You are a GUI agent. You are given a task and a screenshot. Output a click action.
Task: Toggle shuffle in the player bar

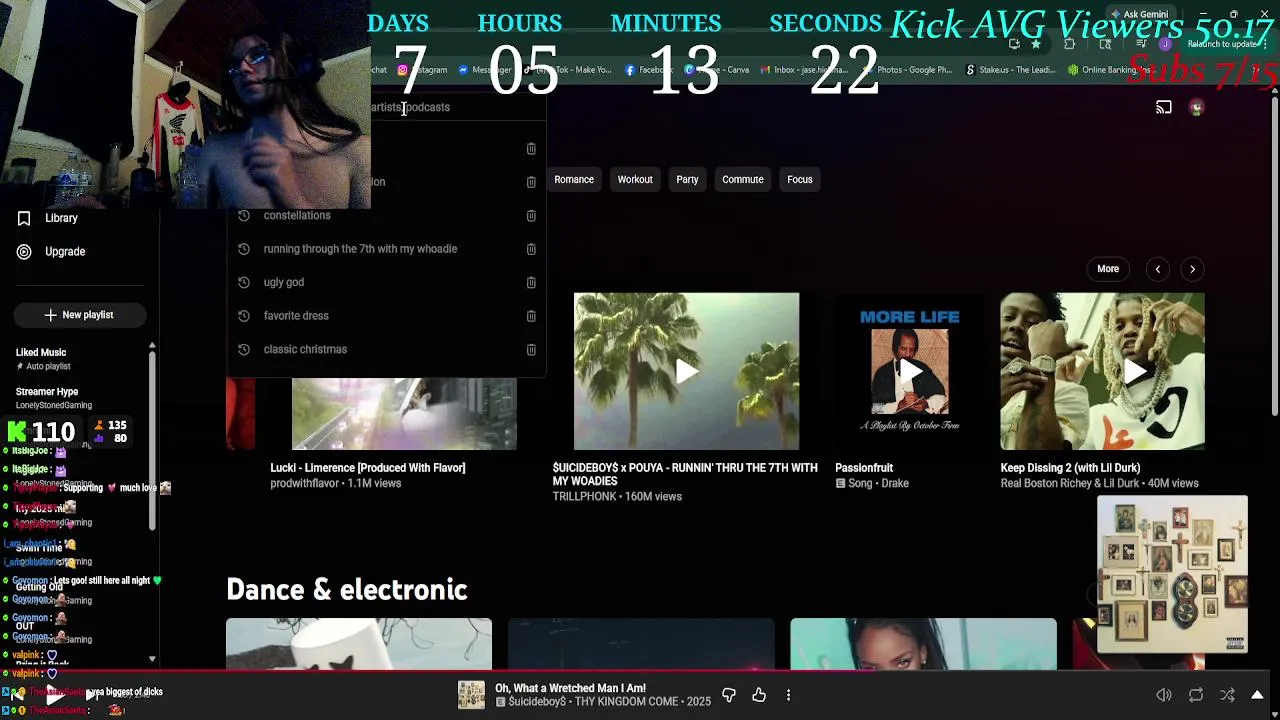click(x=1227, y=695)
